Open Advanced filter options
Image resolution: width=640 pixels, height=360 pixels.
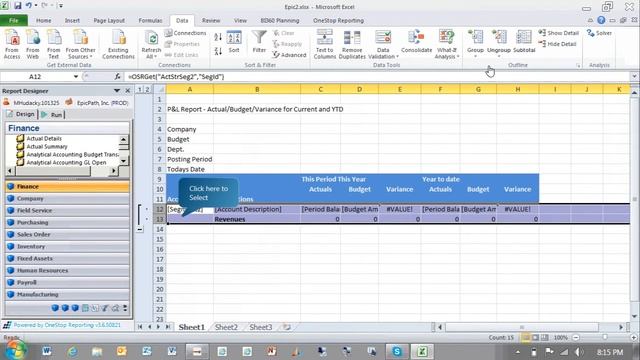289,55
